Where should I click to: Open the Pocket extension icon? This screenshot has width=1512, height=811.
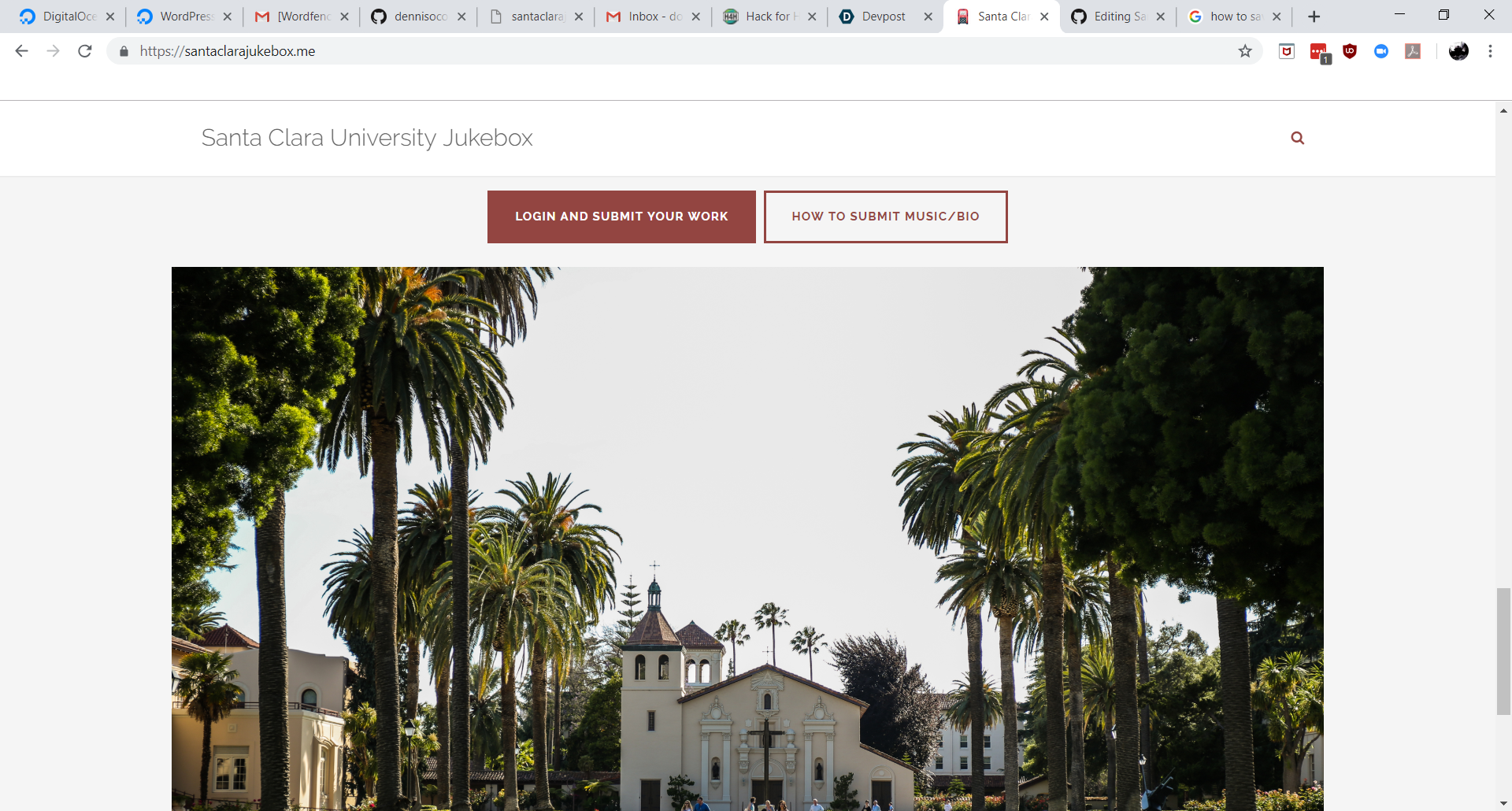pyautogui.click(x=1287, y=51)
